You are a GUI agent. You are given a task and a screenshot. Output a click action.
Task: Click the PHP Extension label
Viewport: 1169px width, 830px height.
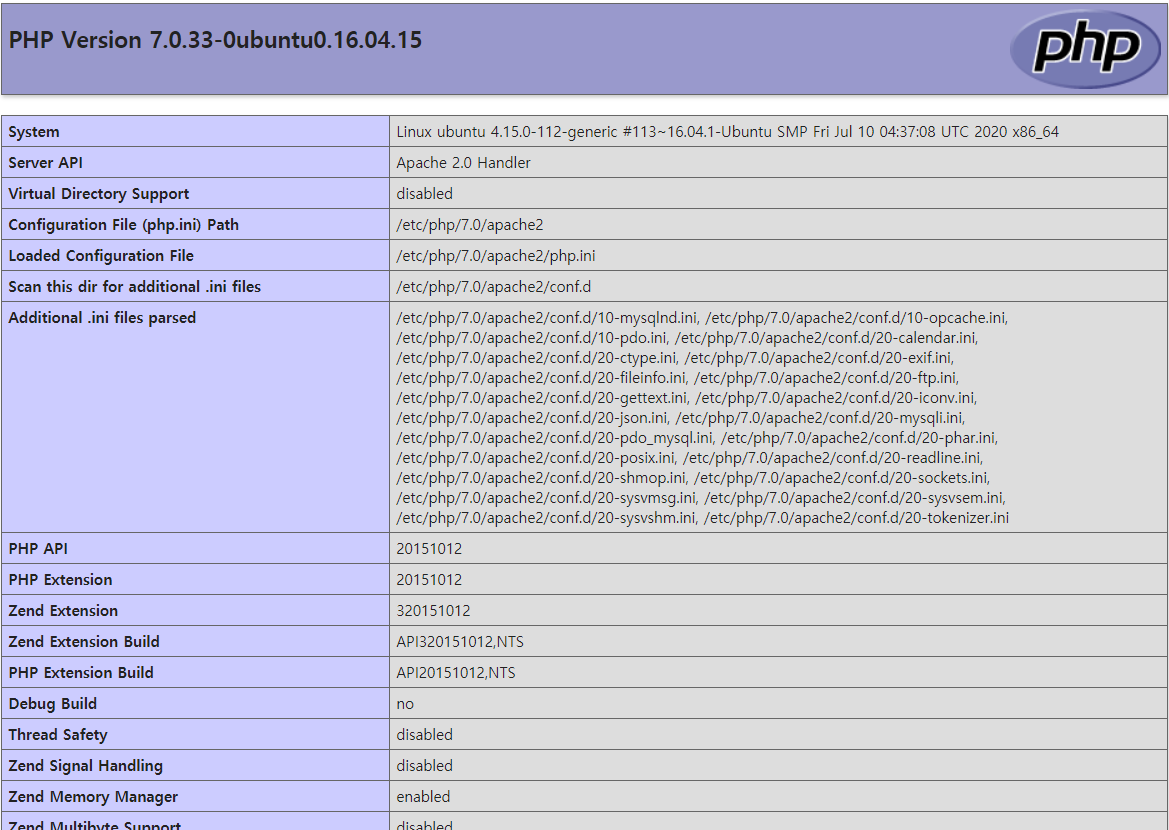click(x=60, y=580)
